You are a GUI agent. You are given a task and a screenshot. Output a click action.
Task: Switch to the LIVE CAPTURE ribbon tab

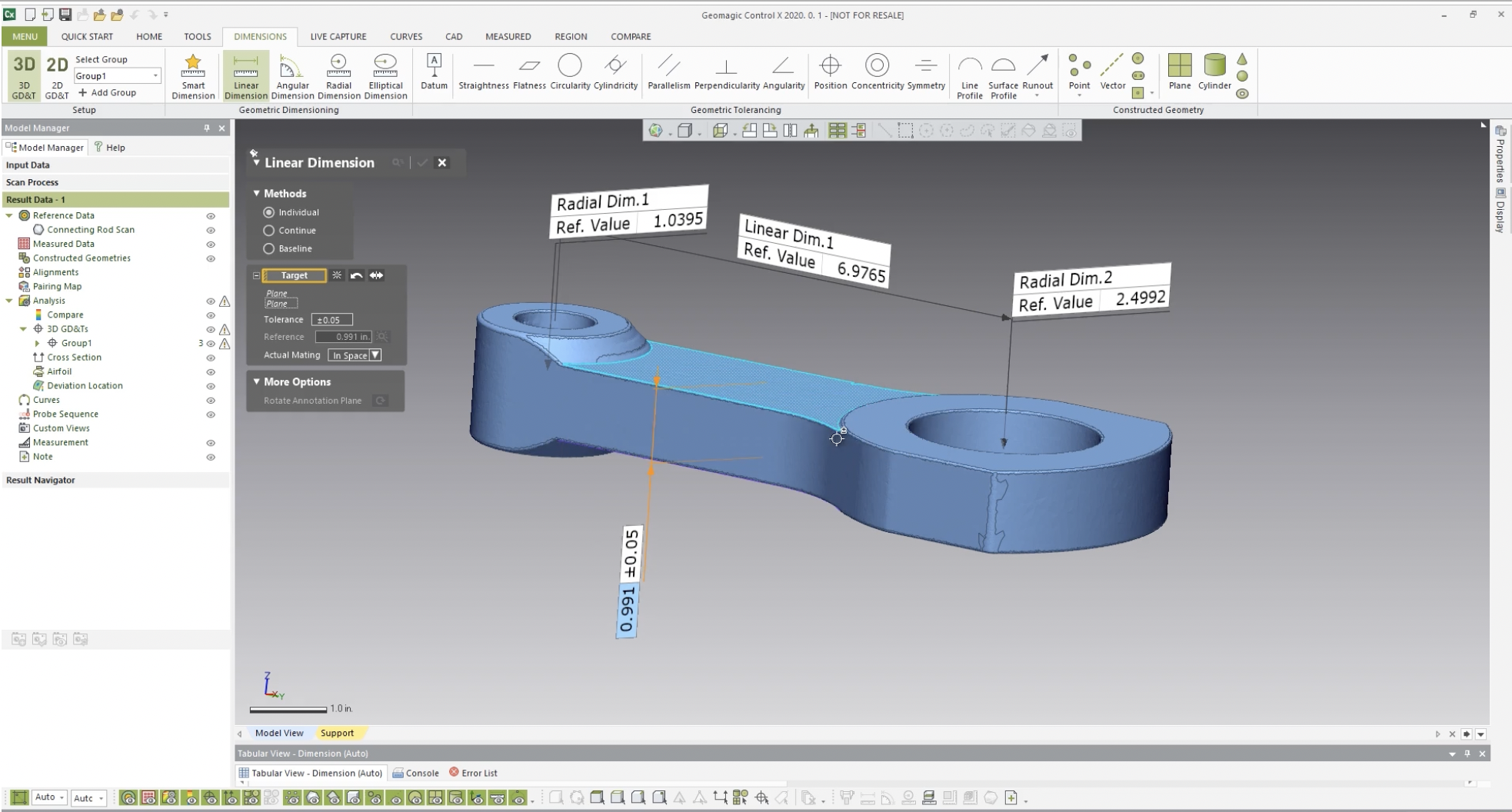(338, 36)
